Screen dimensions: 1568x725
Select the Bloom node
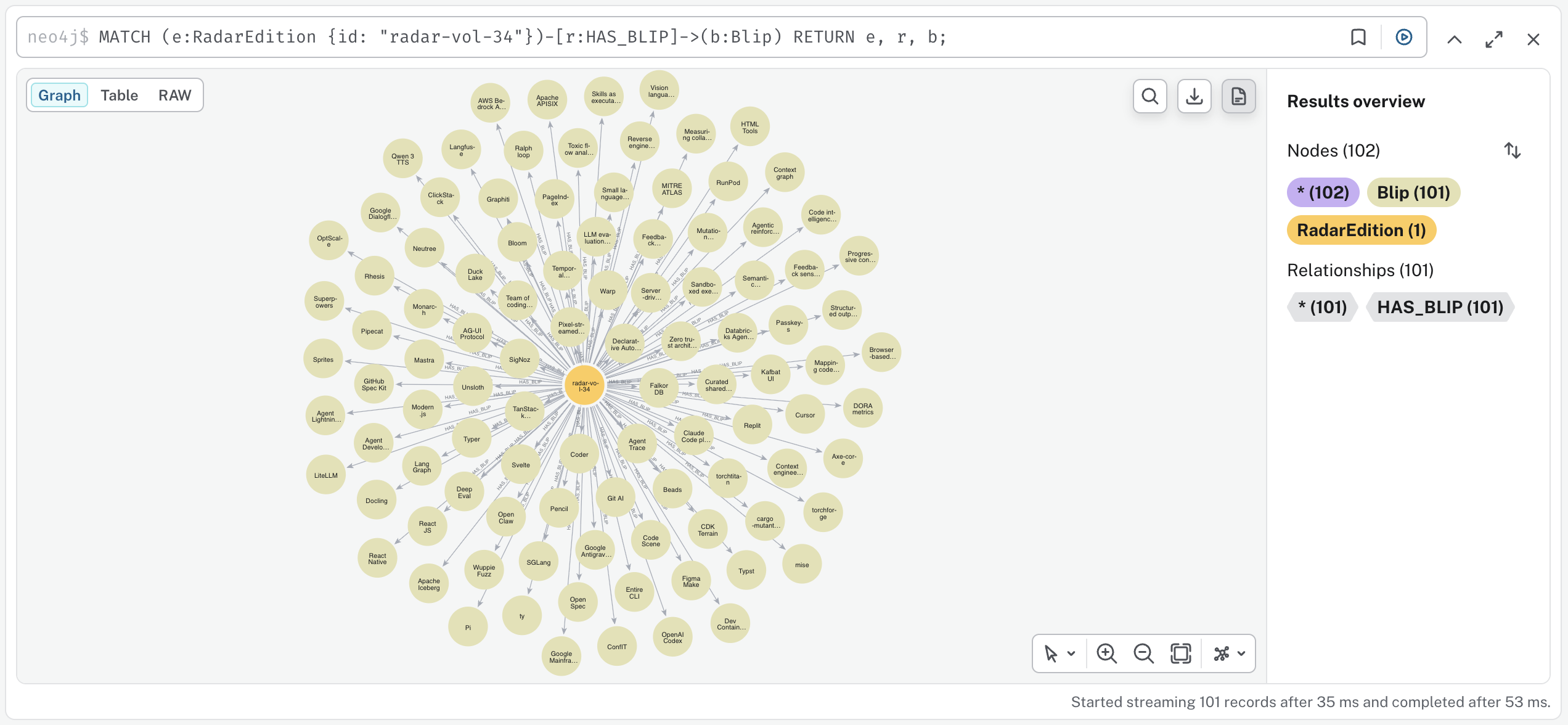(517, 243)
